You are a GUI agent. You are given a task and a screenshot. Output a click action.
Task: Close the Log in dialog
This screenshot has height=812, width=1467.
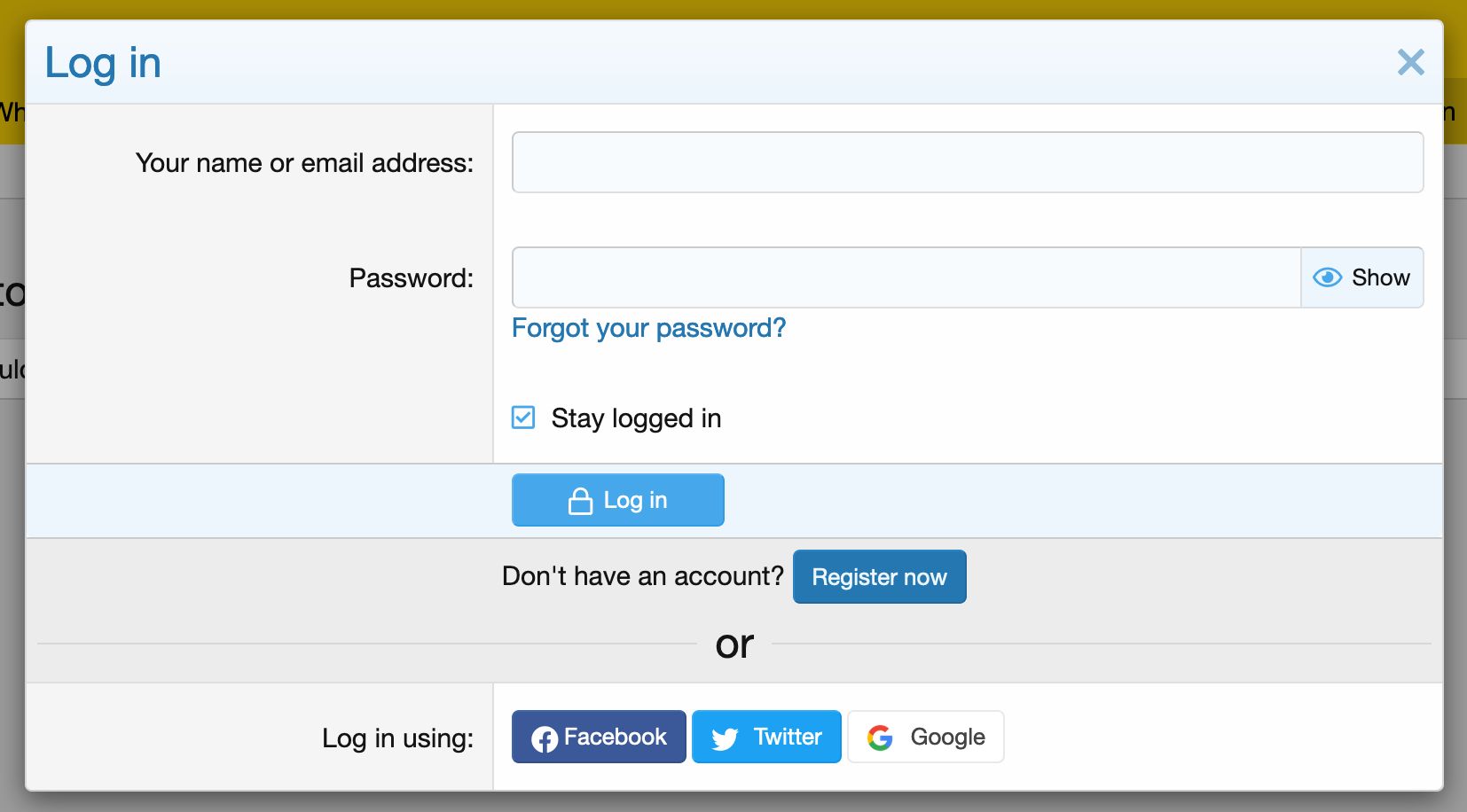[x=1410, y=62]
